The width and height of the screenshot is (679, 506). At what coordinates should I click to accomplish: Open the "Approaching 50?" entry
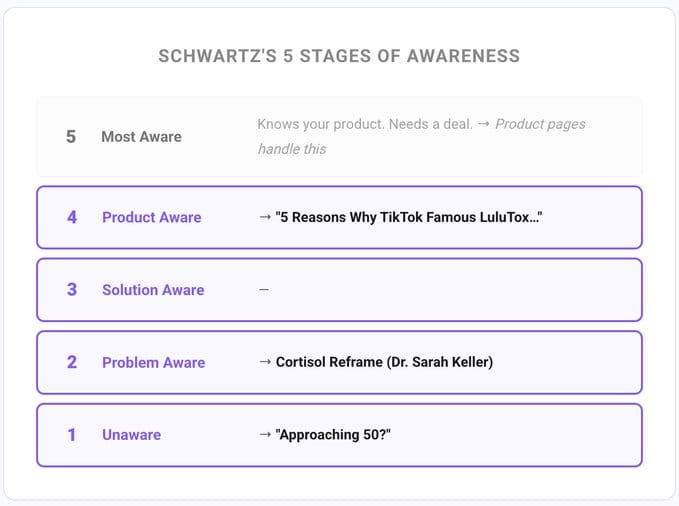(334, 435)
